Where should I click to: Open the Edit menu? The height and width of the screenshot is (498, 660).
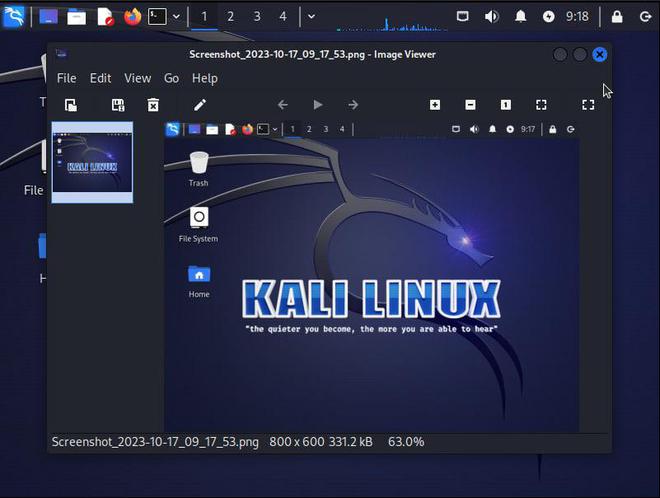tap(100, 78)
